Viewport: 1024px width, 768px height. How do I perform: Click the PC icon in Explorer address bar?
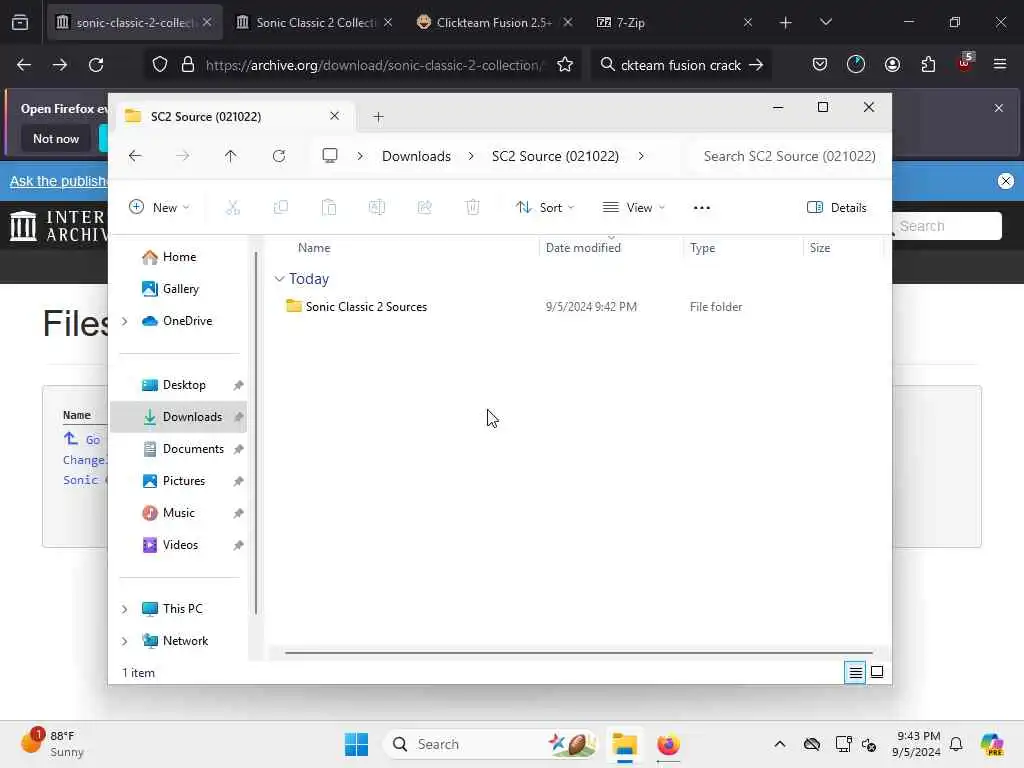pyautogui.click(x=330, y=155)
